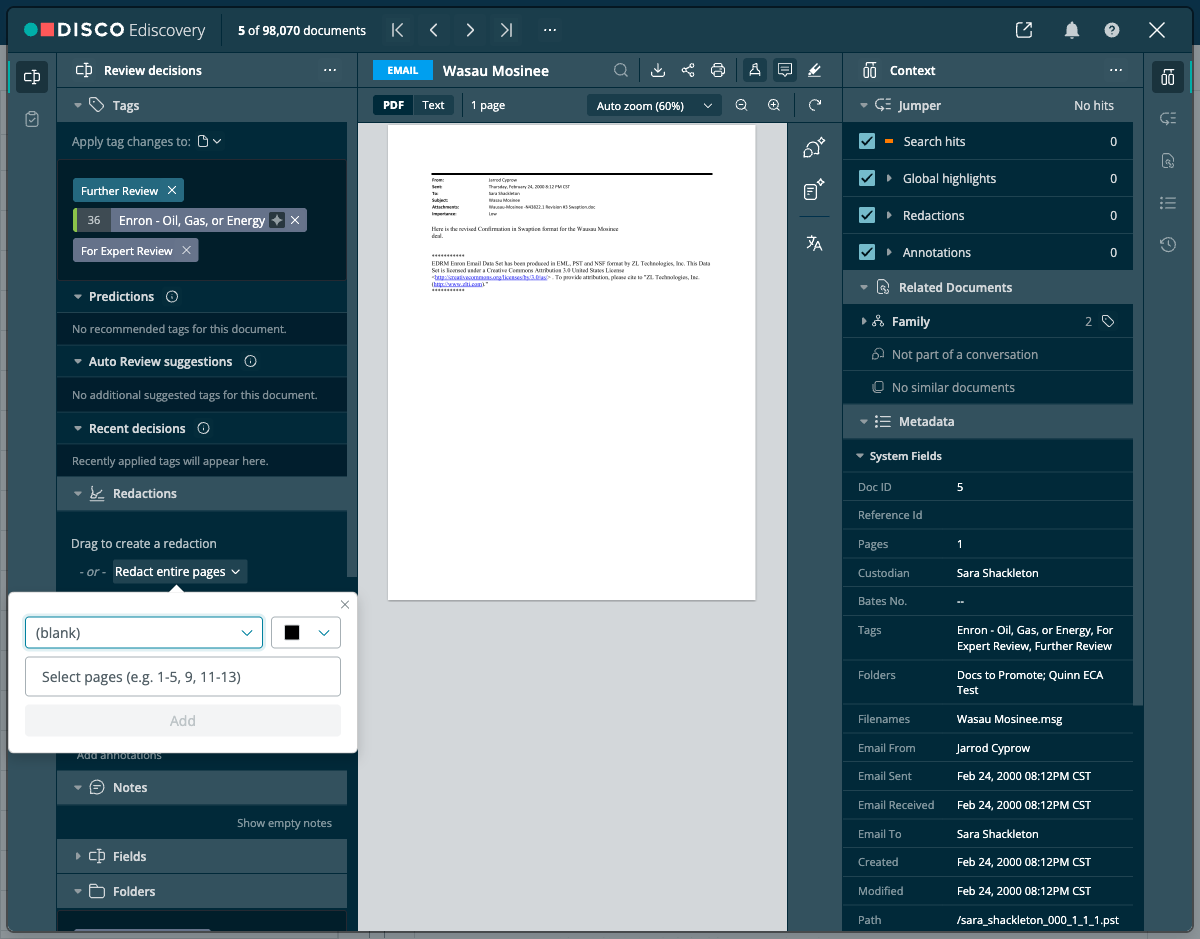Rotate the document page
This screenshot has height=939, width=1200.
pyautogui.click(x=815, y=105)
